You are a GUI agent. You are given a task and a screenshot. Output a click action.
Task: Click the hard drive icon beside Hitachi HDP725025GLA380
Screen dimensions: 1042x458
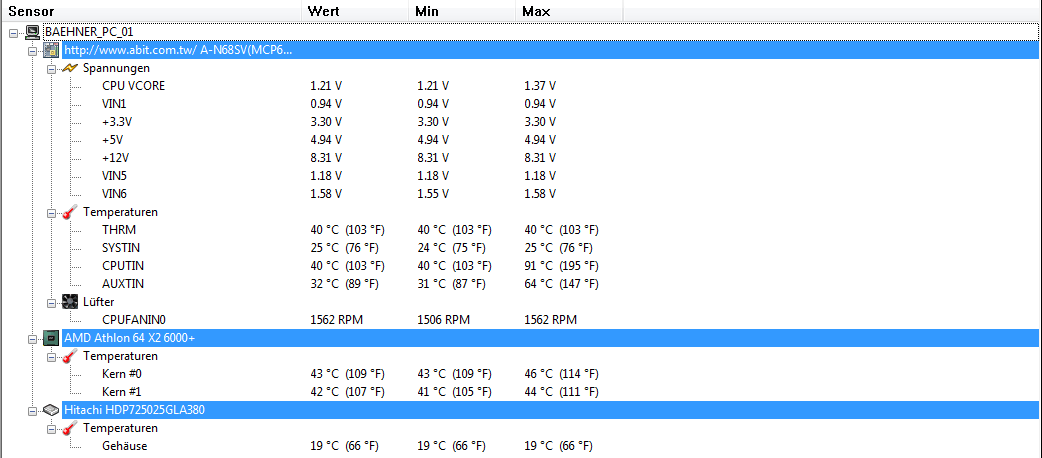pos(51,410)
